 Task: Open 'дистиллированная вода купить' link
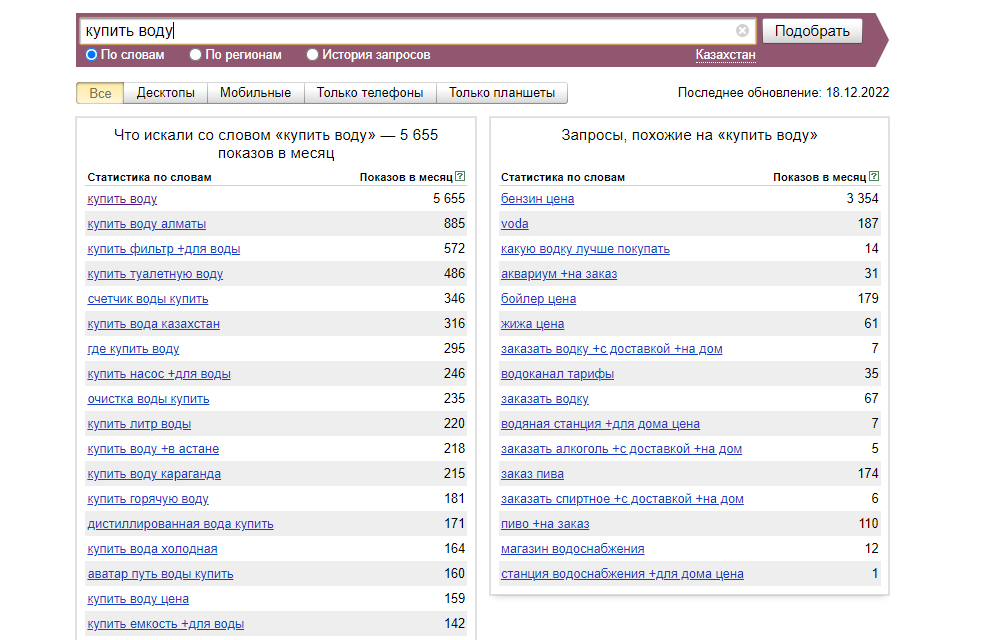coord(181,525)
